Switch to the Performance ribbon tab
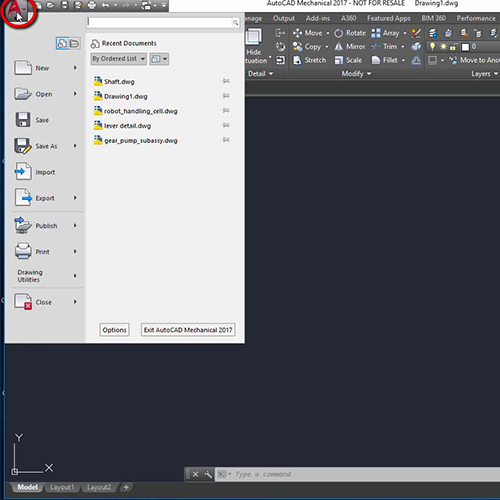This screenshot has width=500, height=500. coord(476,18)
